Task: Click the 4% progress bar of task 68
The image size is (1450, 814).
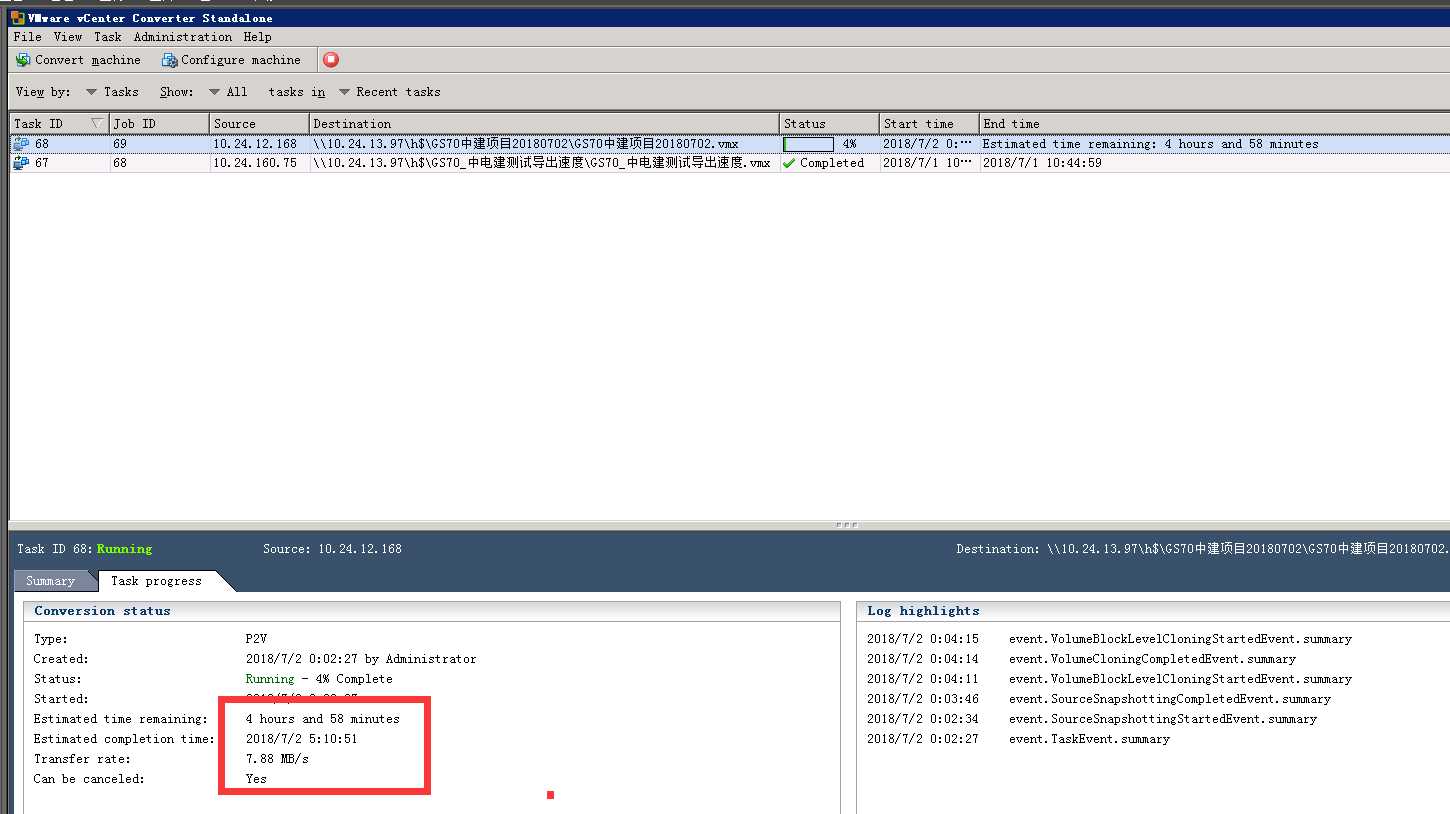Action: 808,144
